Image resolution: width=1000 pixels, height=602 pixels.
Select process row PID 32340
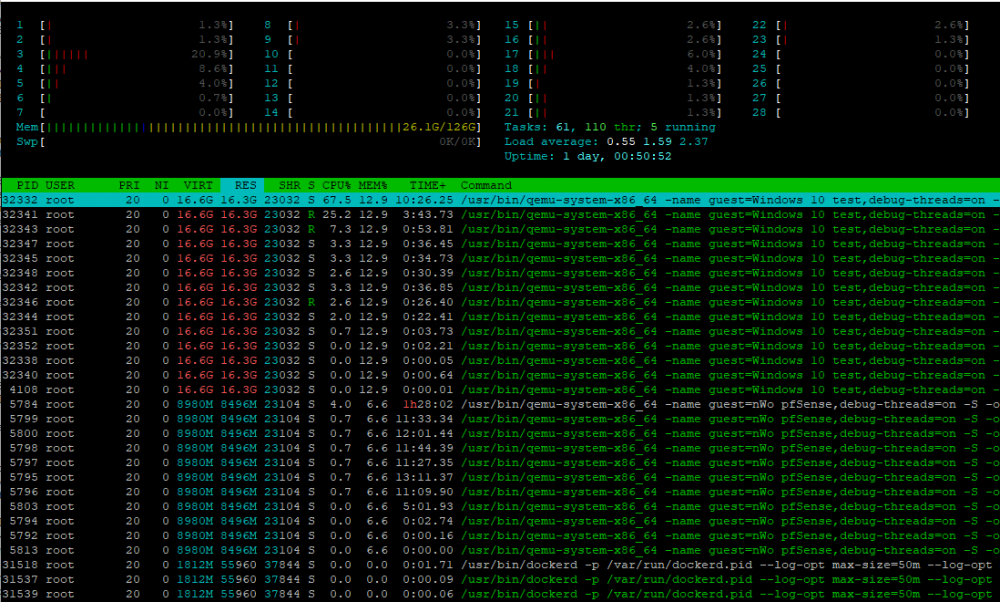[x=500, y=376]
